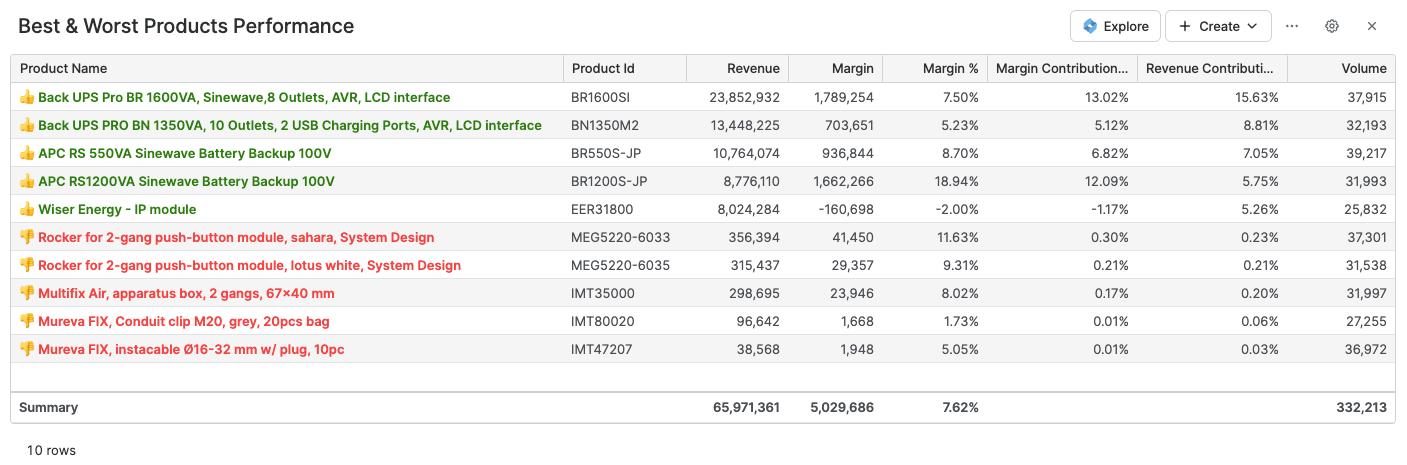1407x465 pixels.
Task: Open the three-dot more options menu
Action: point(1292,26)
